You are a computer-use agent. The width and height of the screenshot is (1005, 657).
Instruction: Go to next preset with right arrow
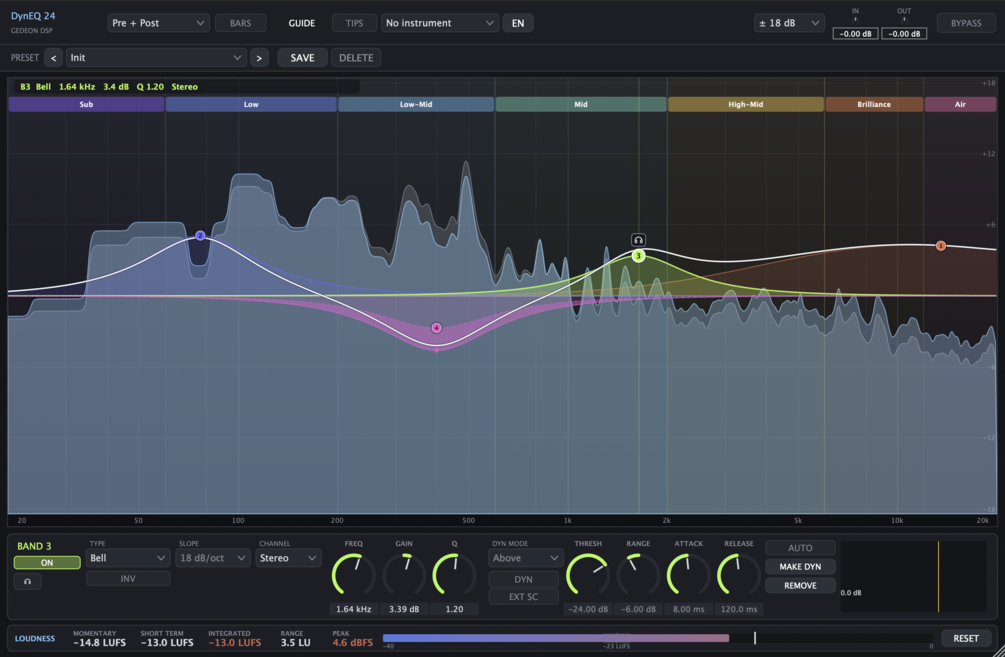259,58
